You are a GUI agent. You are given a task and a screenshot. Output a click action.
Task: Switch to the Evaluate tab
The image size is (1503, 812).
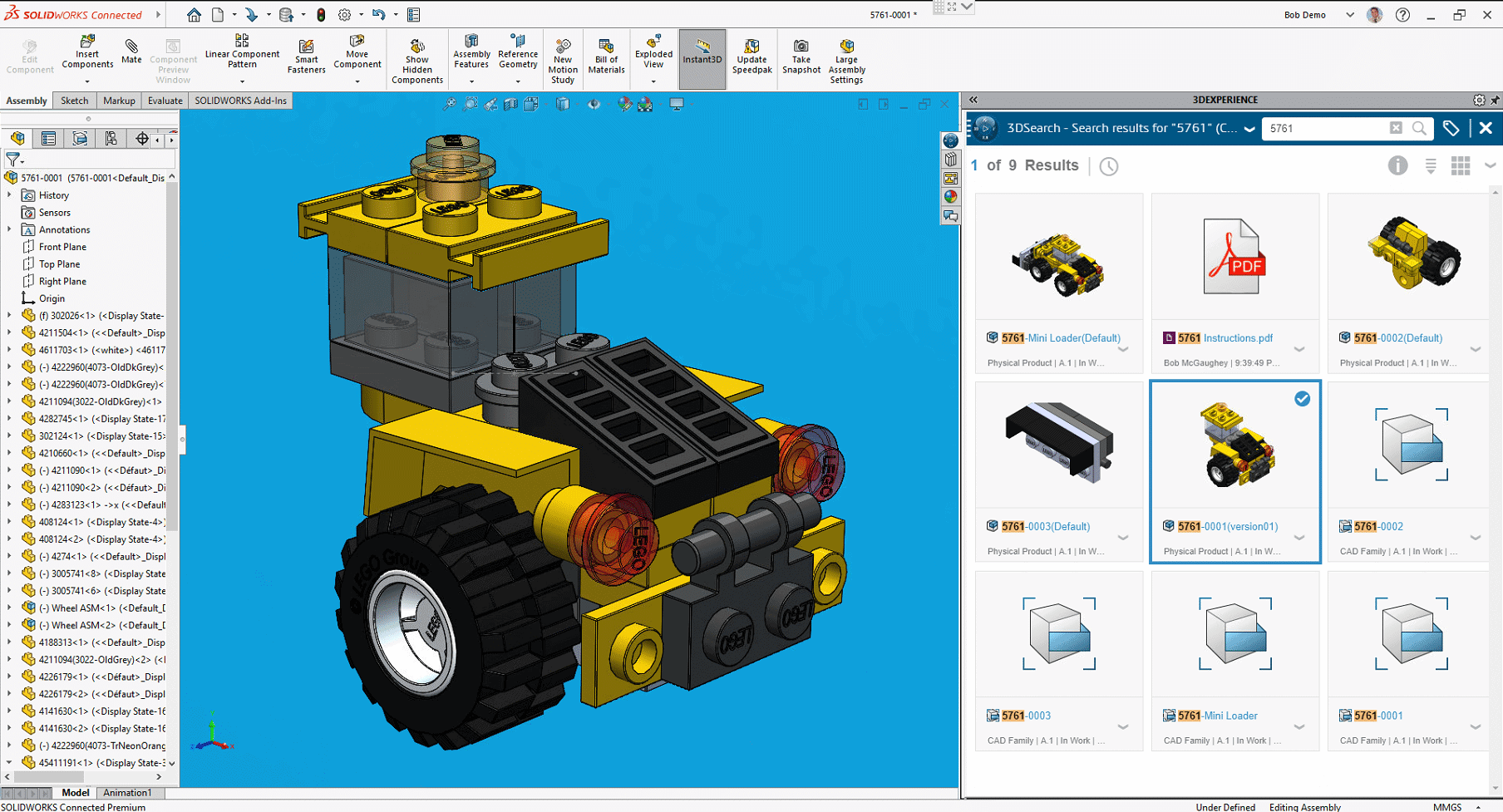tap(165, 101)
